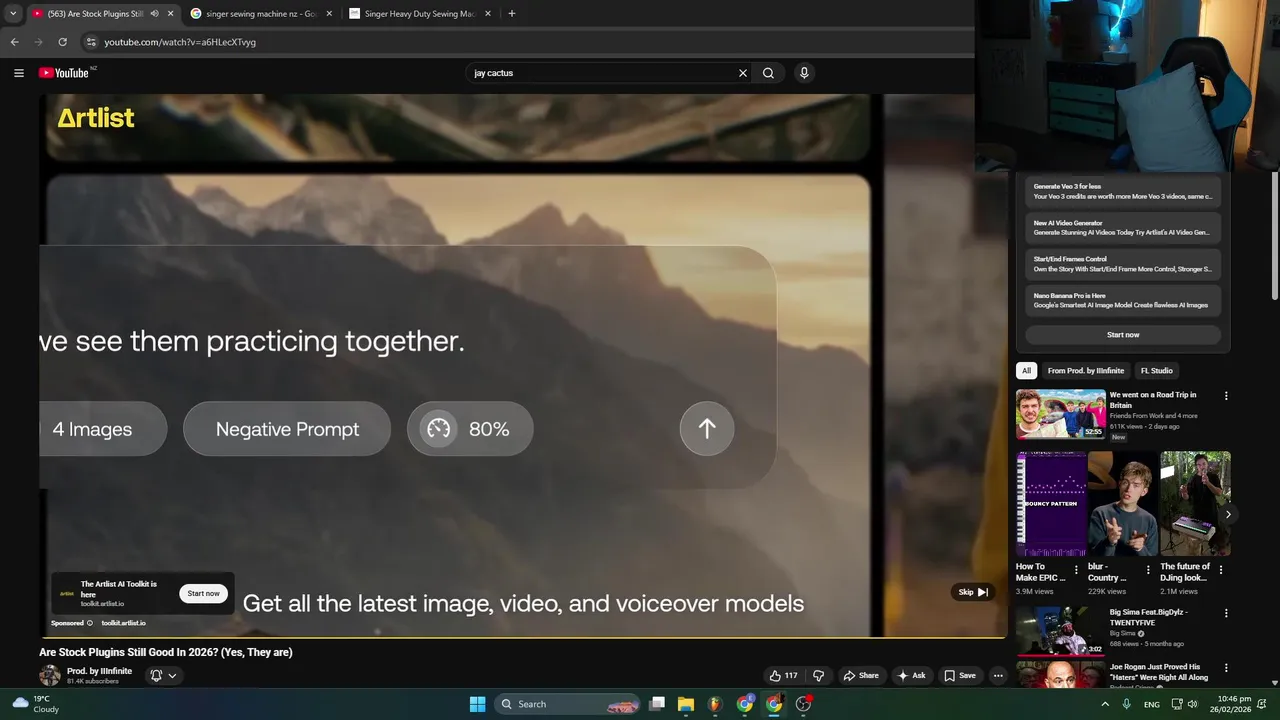Open the 'Bouncy Pattern' short thumbnail

(x=1051, y=504)
